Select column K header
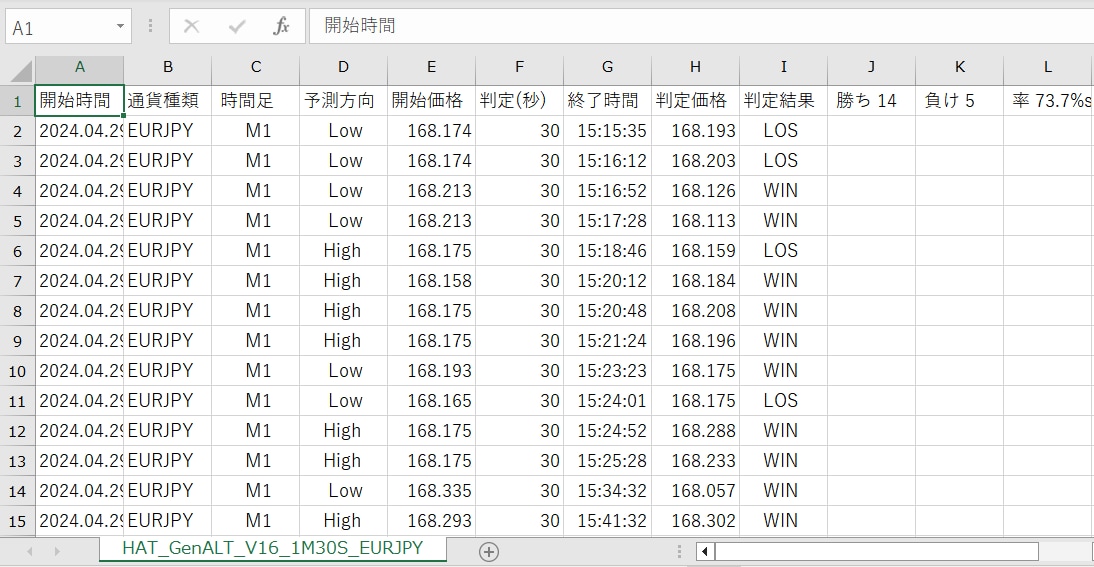Viewport: 1094px width, 567px height. (x=959, y=68)
